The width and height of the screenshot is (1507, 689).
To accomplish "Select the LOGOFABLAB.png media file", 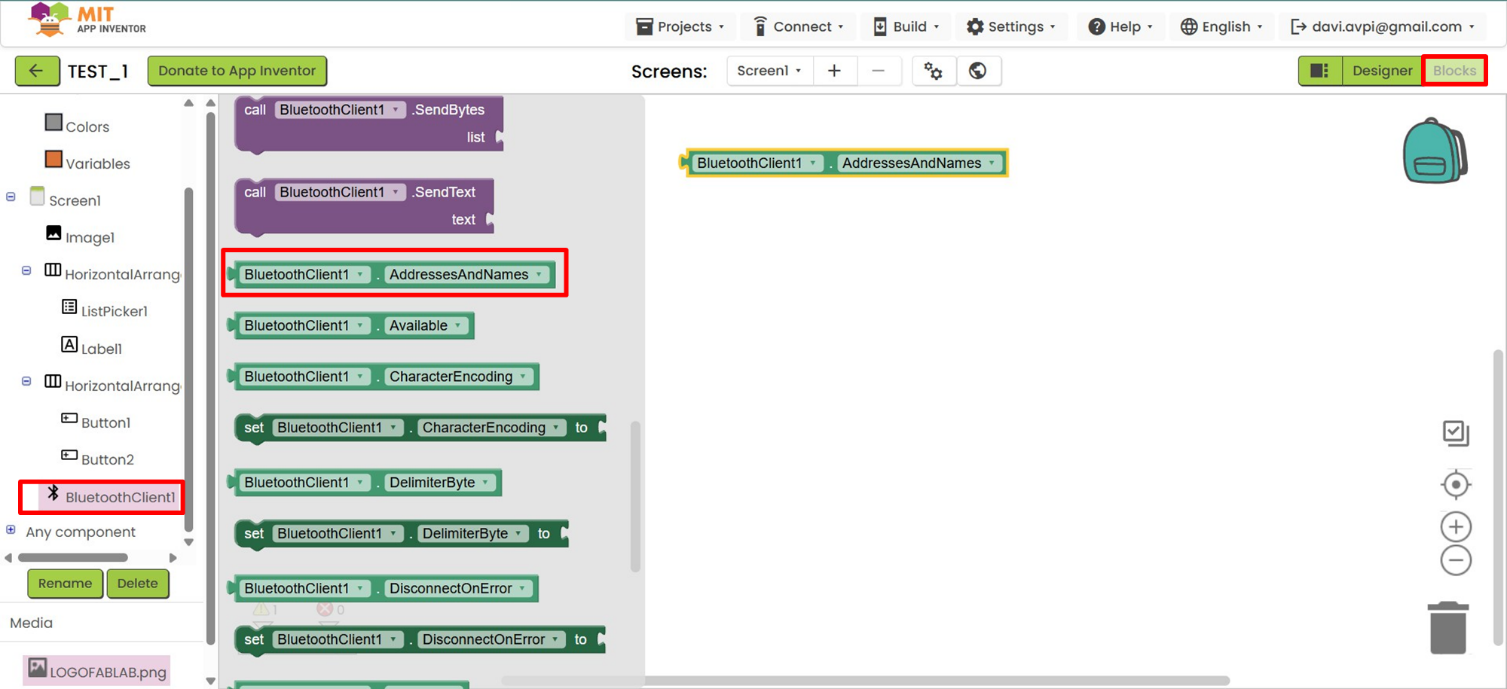I will point(96,671).
